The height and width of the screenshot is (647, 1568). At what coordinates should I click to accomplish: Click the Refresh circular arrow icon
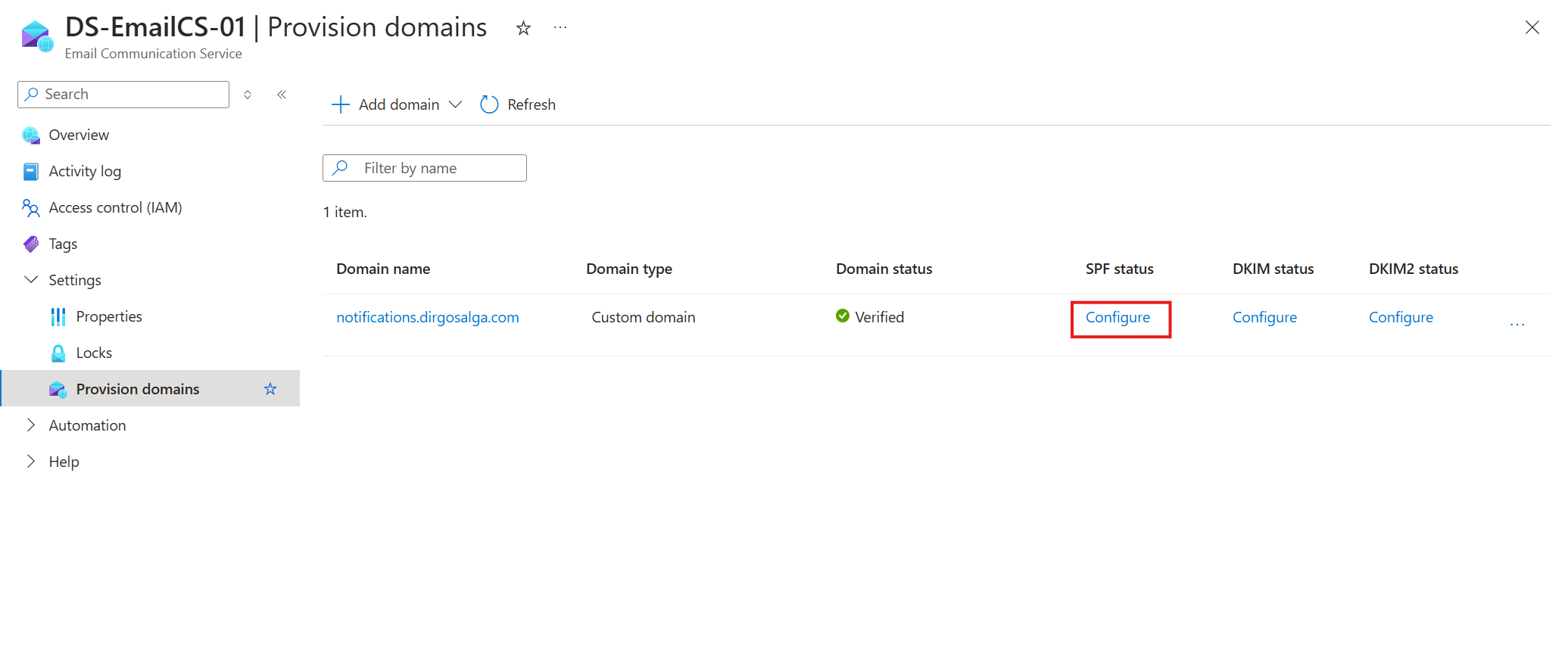pos(490,104)
